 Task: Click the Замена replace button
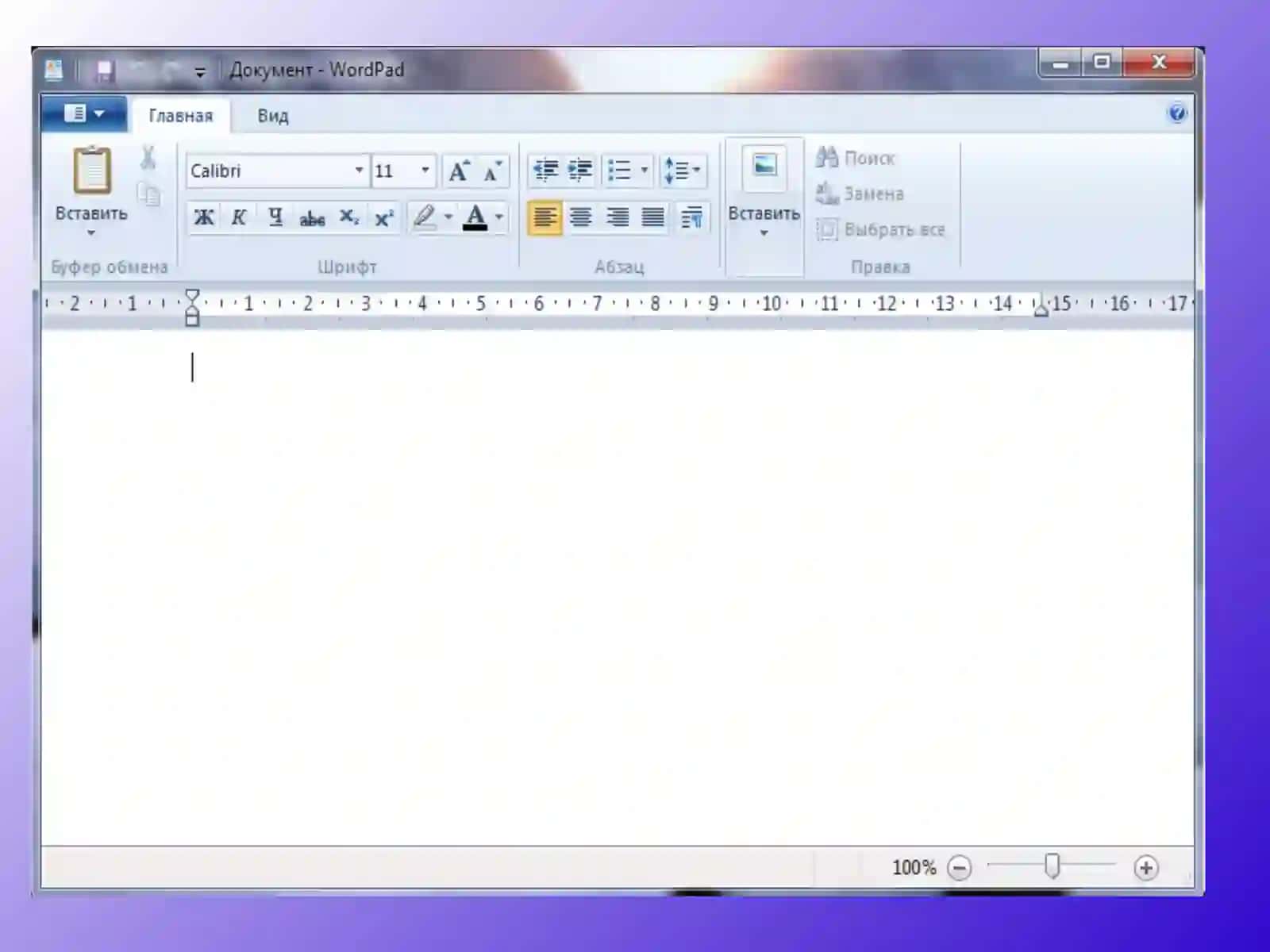(x=860, y=194)
